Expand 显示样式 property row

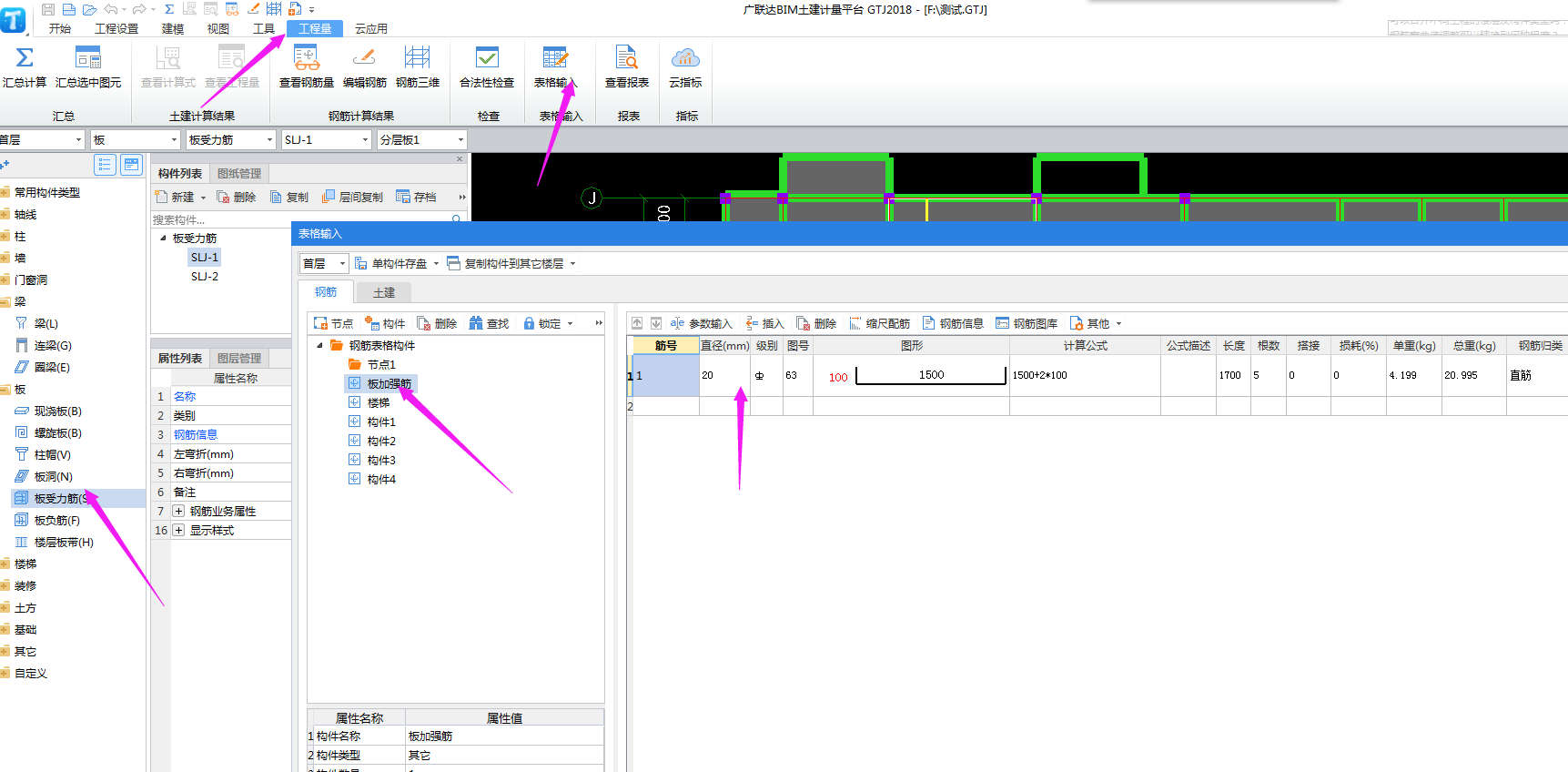178,530
